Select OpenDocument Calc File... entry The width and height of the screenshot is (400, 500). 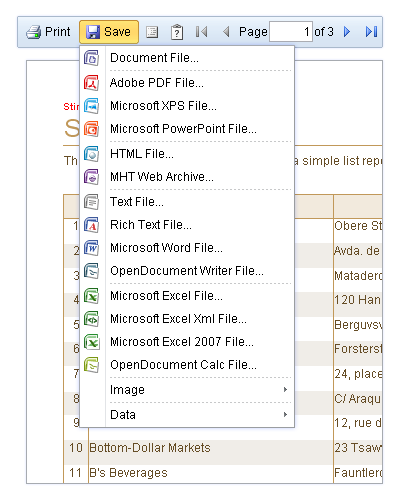(187, 365)
